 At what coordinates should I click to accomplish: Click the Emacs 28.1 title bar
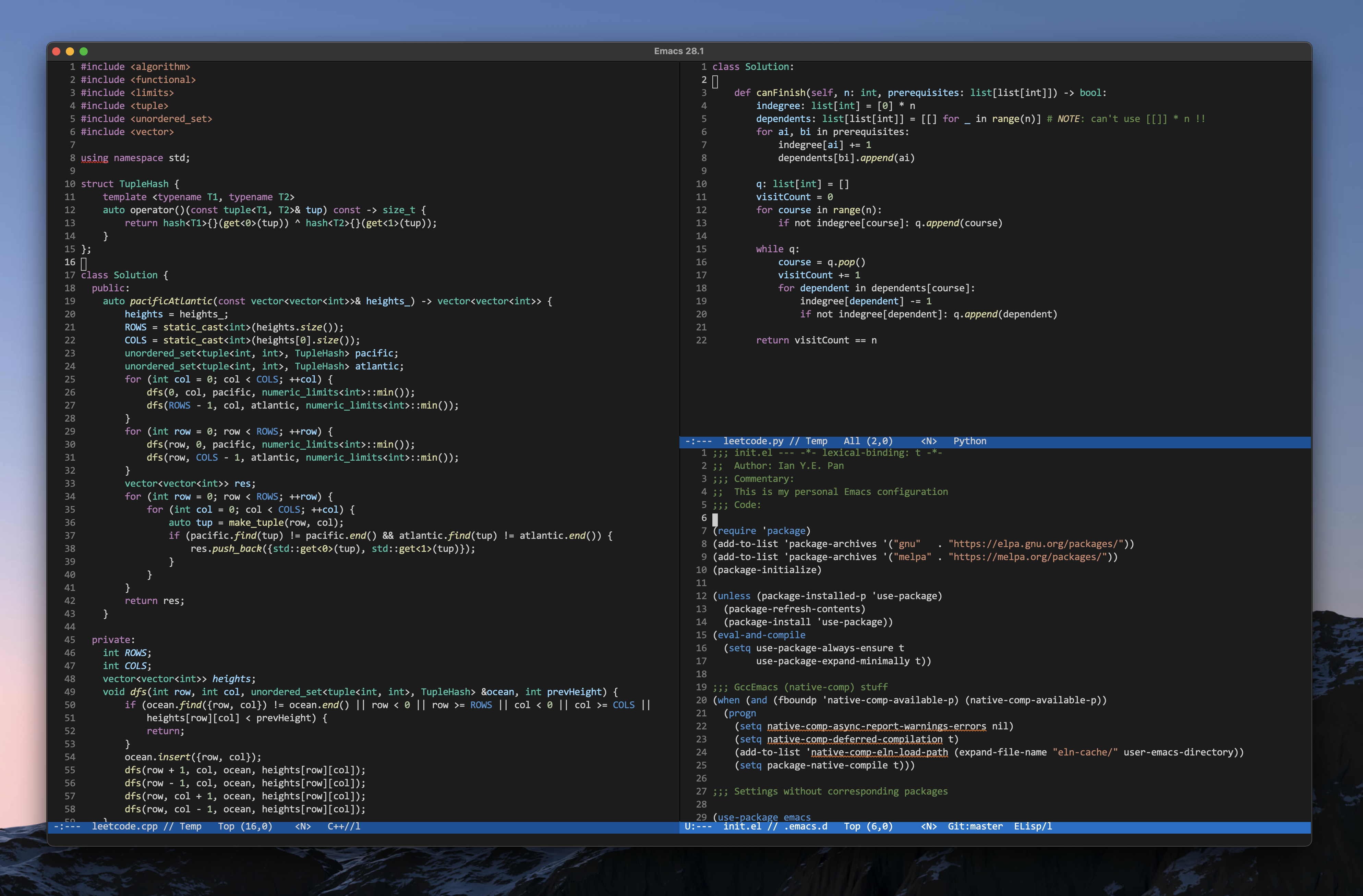(679, 51)
